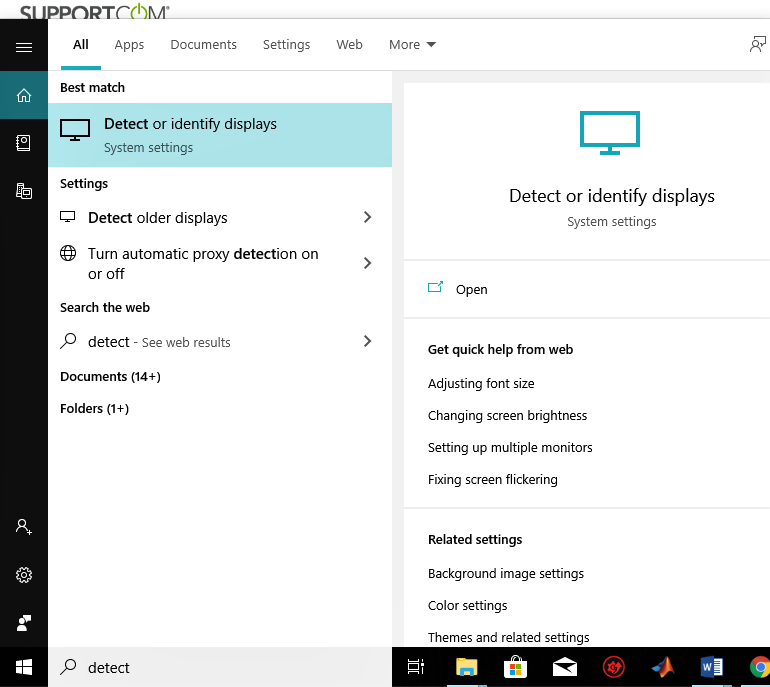Open Background image settings link
The image size is (770, 687).
coord(506,574)
